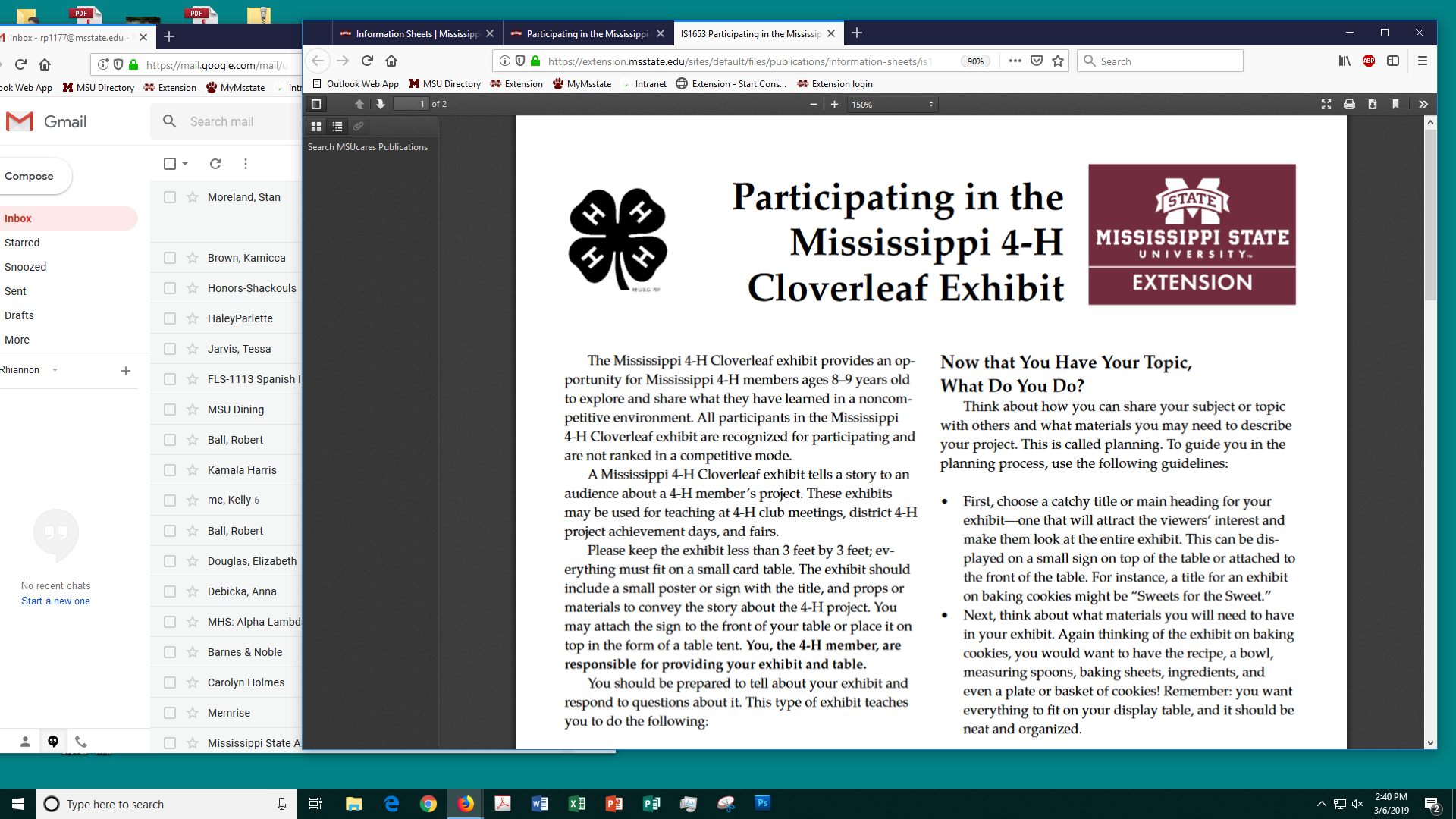Screen dimensions: 1456x819
Task: Open Task View on taskbar
Action: [x=315, y=804]
